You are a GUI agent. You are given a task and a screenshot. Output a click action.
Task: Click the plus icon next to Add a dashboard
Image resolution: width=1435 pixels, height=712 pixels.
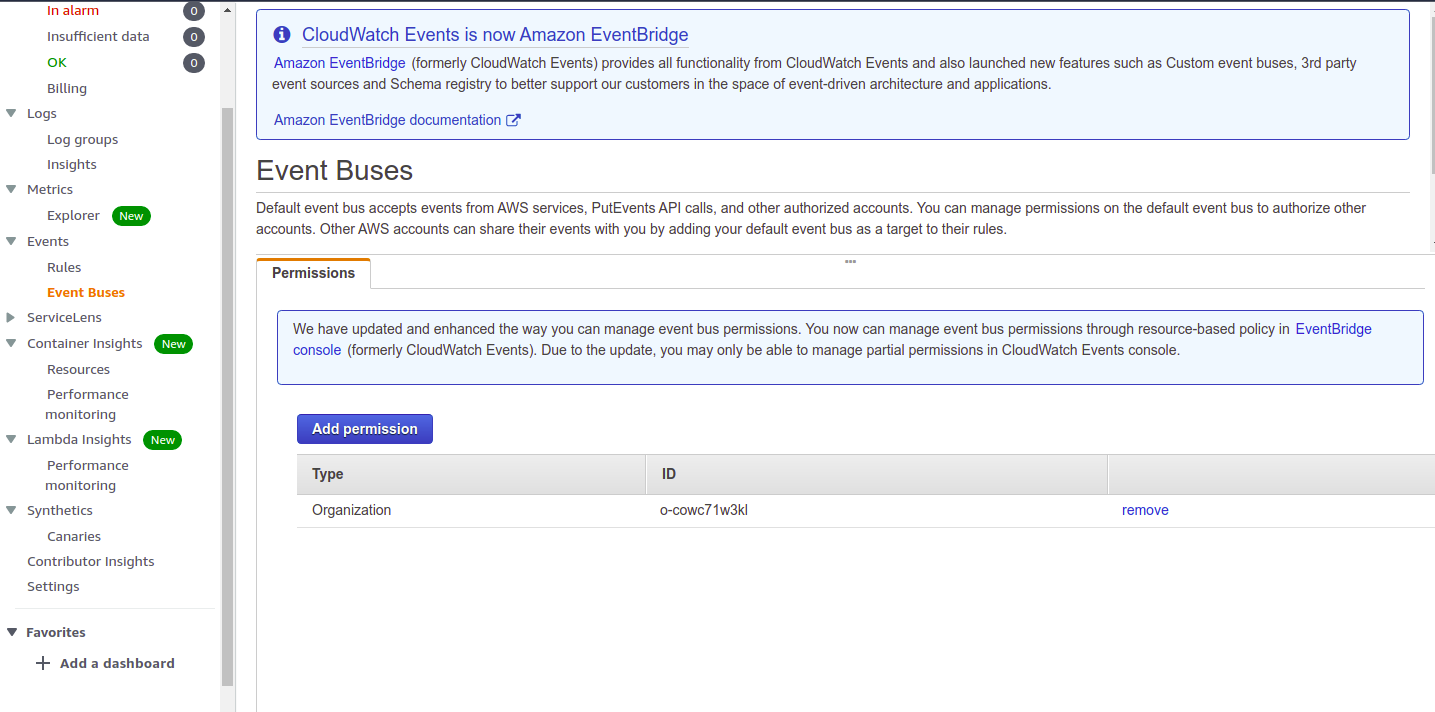click(x=42, y=663)
